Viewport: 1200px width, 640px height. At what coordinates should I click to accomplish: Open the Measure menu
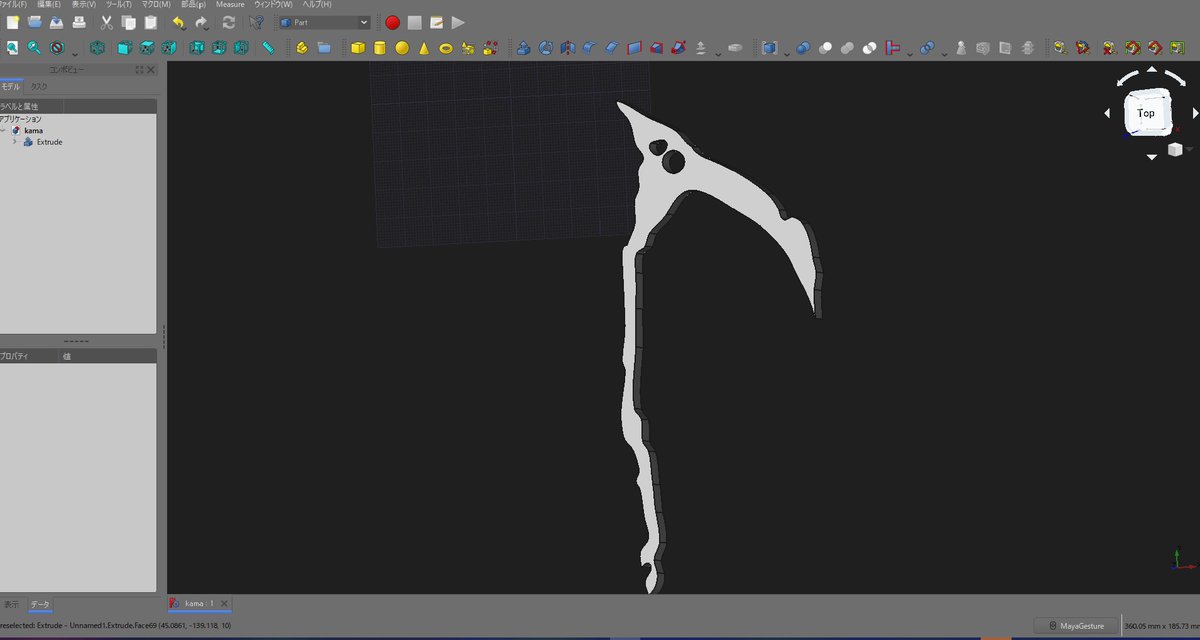(x=230, y=4)
